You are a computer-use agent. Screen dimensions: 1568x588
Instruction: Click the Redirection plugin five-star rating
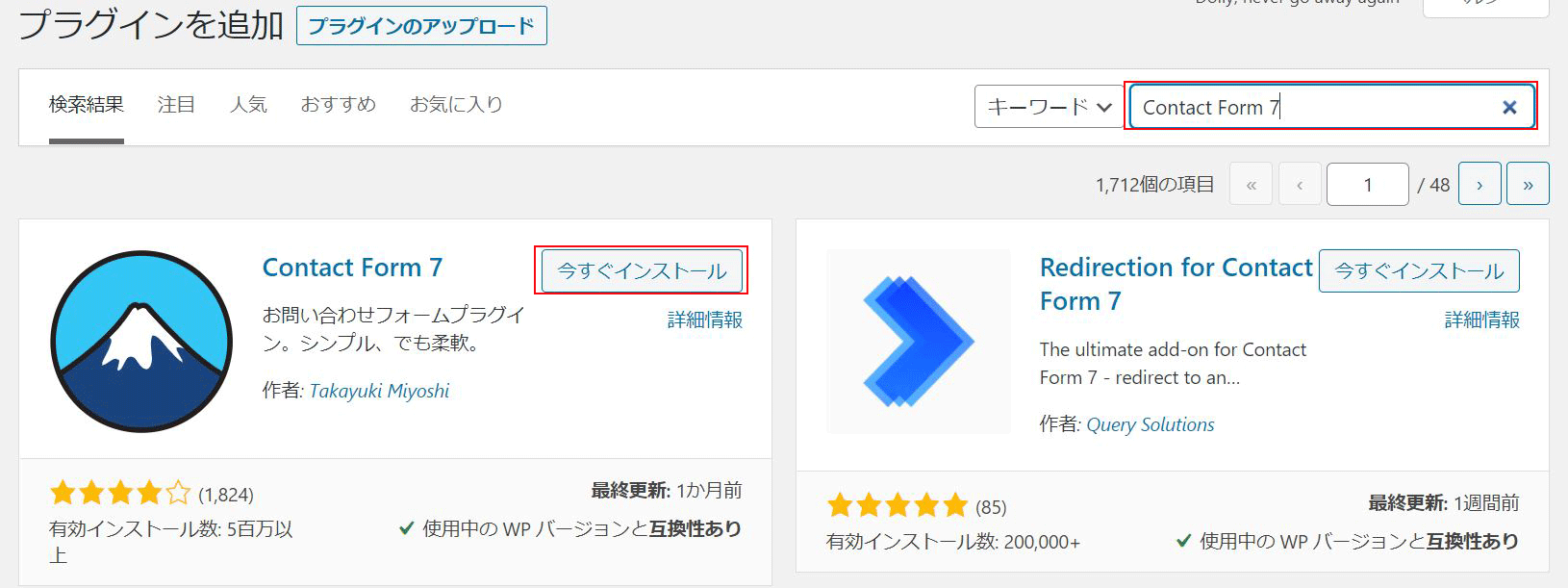click(x=897, y=506)
